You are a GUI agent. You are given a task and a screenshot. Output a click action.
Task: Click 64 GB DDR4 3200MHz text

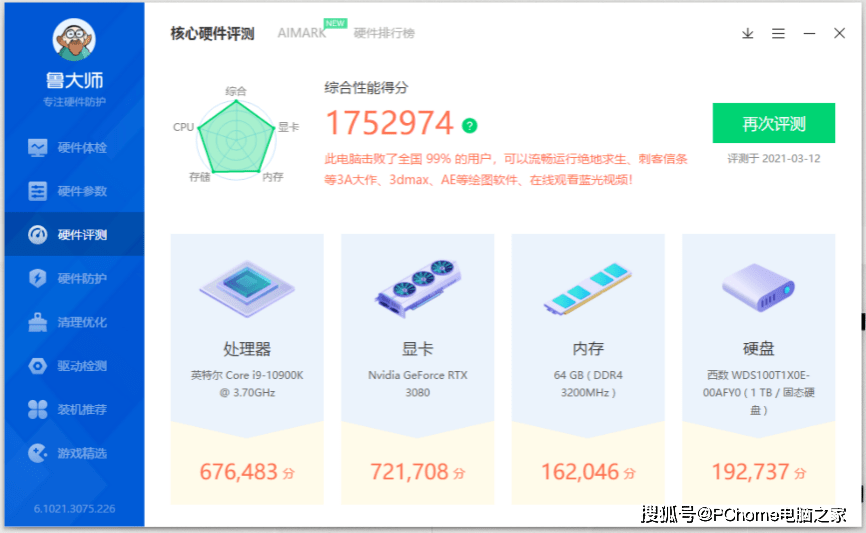pos(588,384)
